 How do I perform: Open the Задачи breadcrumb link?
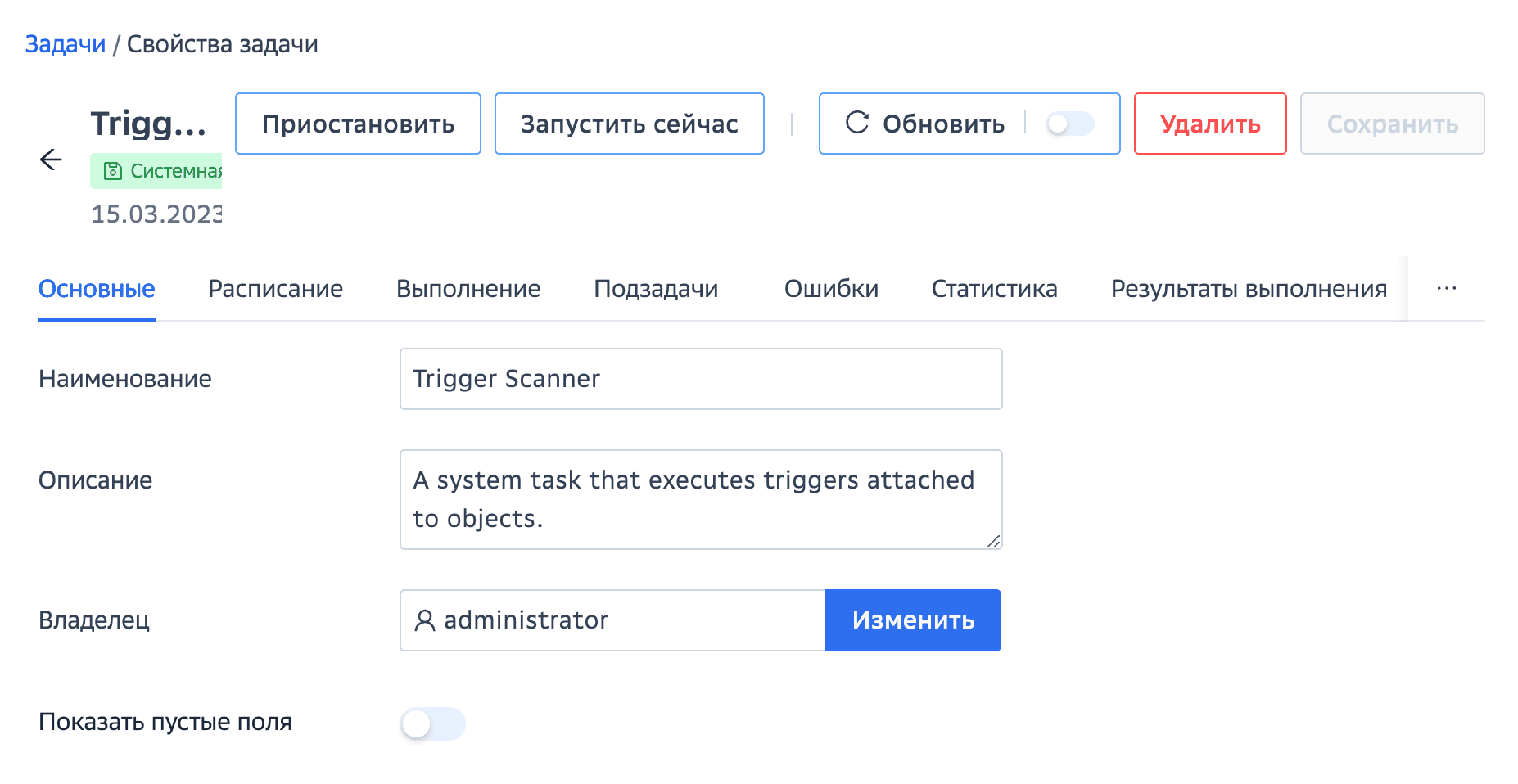(66, 44)
